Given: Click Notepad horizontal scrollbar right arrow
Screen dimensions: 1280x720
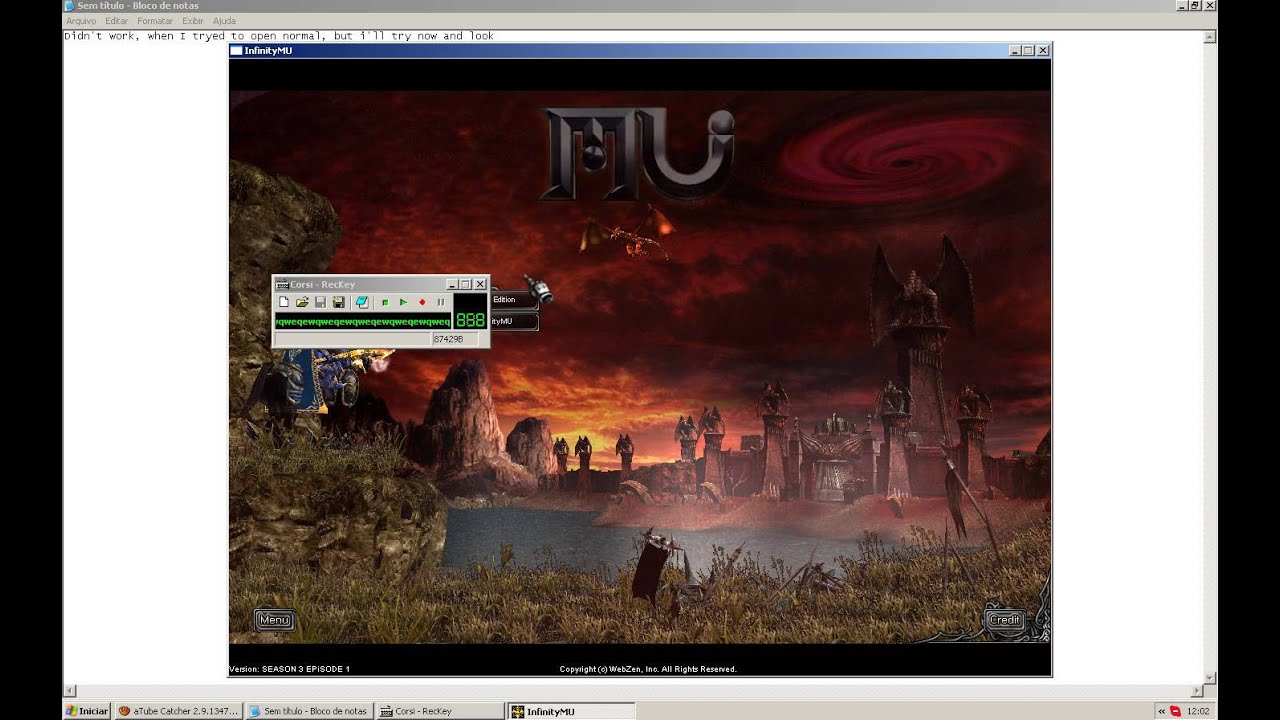Looking at the screenshot, I should [1198, 691].
